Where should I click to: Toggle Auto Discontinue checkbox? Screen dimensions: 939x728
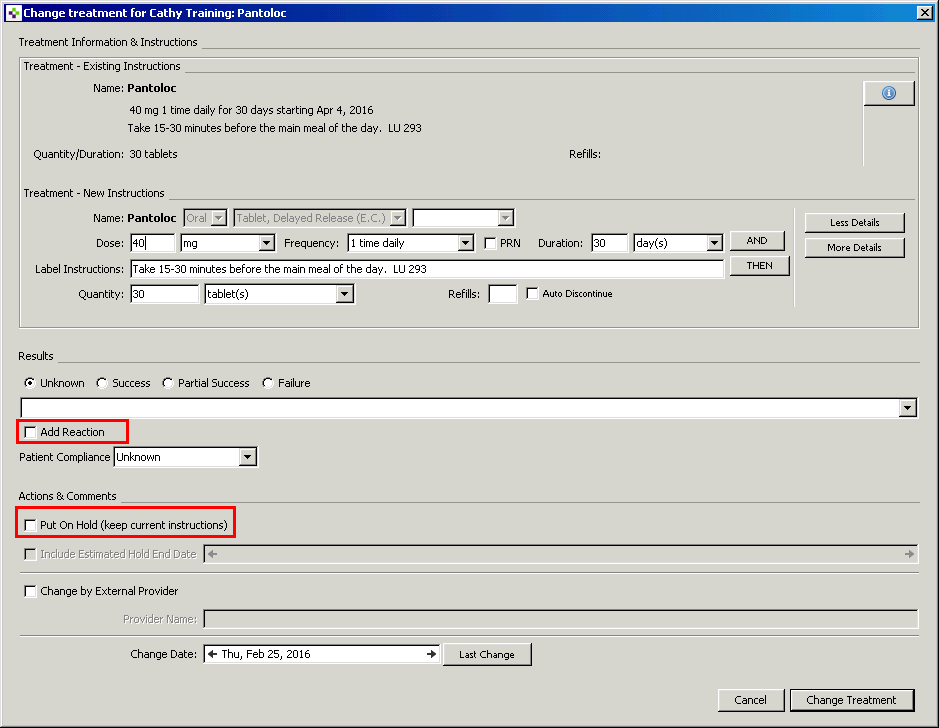click(x=532, y=293)
